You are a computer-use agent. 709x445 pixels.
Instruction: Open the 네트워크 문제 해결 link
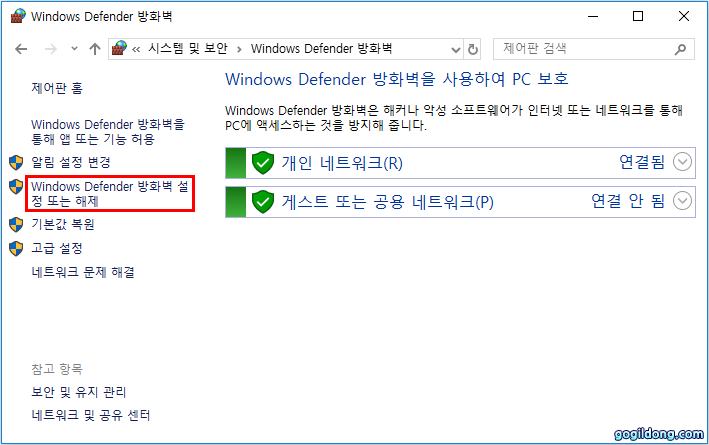click(x=83, y=272)
